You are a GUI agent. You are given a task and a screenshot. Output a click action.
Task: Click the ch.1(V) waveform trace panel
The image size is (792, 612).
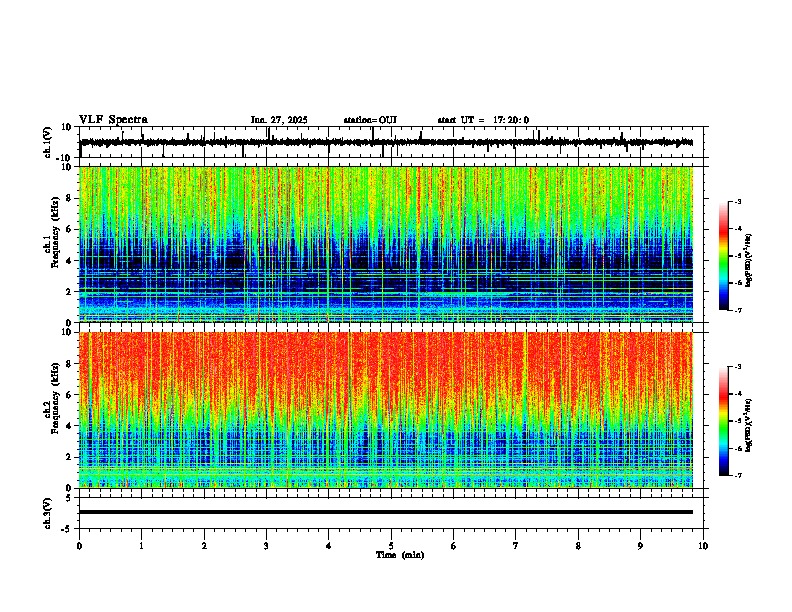(x=393, y=142)
